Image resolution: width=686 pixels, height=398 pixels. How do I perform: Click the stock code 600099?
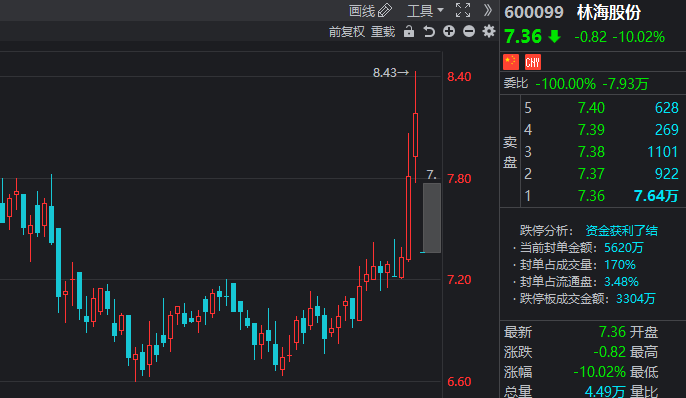[x=534, y=12]
